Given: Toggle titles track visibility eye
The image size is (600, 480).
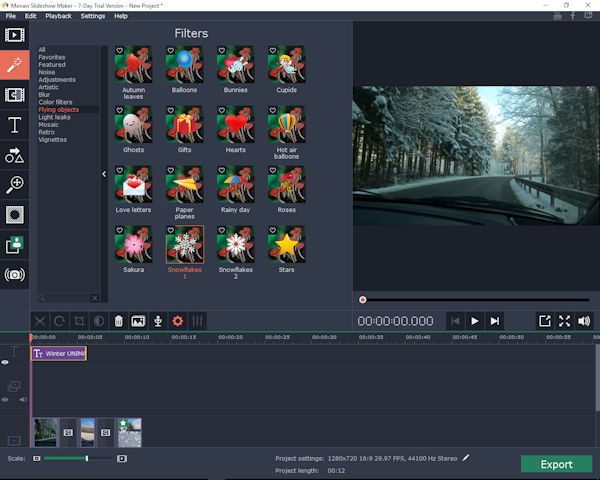Looking at the screenshot, I should coord(5,362).
